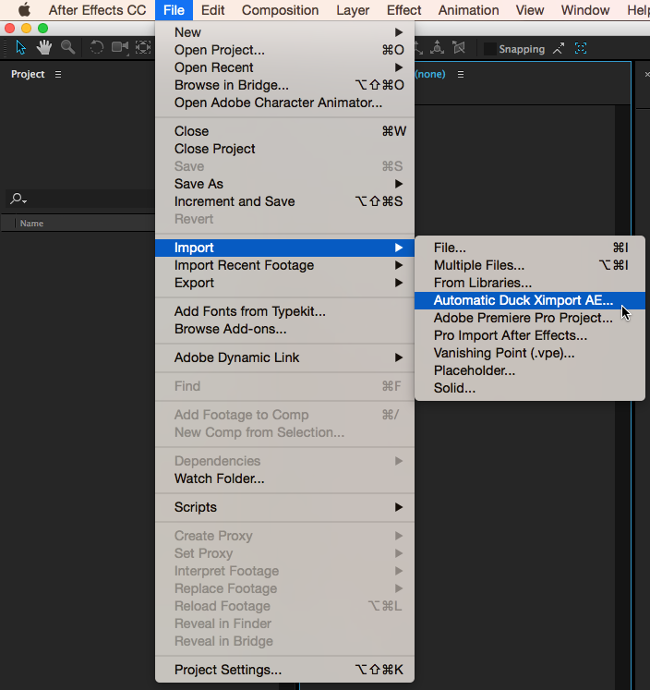Image resolution: width=650 pixels, height=690 pixels.
Task: Open the Project panel menu icon
Action: pyautogui.click(x=58, y=75)
